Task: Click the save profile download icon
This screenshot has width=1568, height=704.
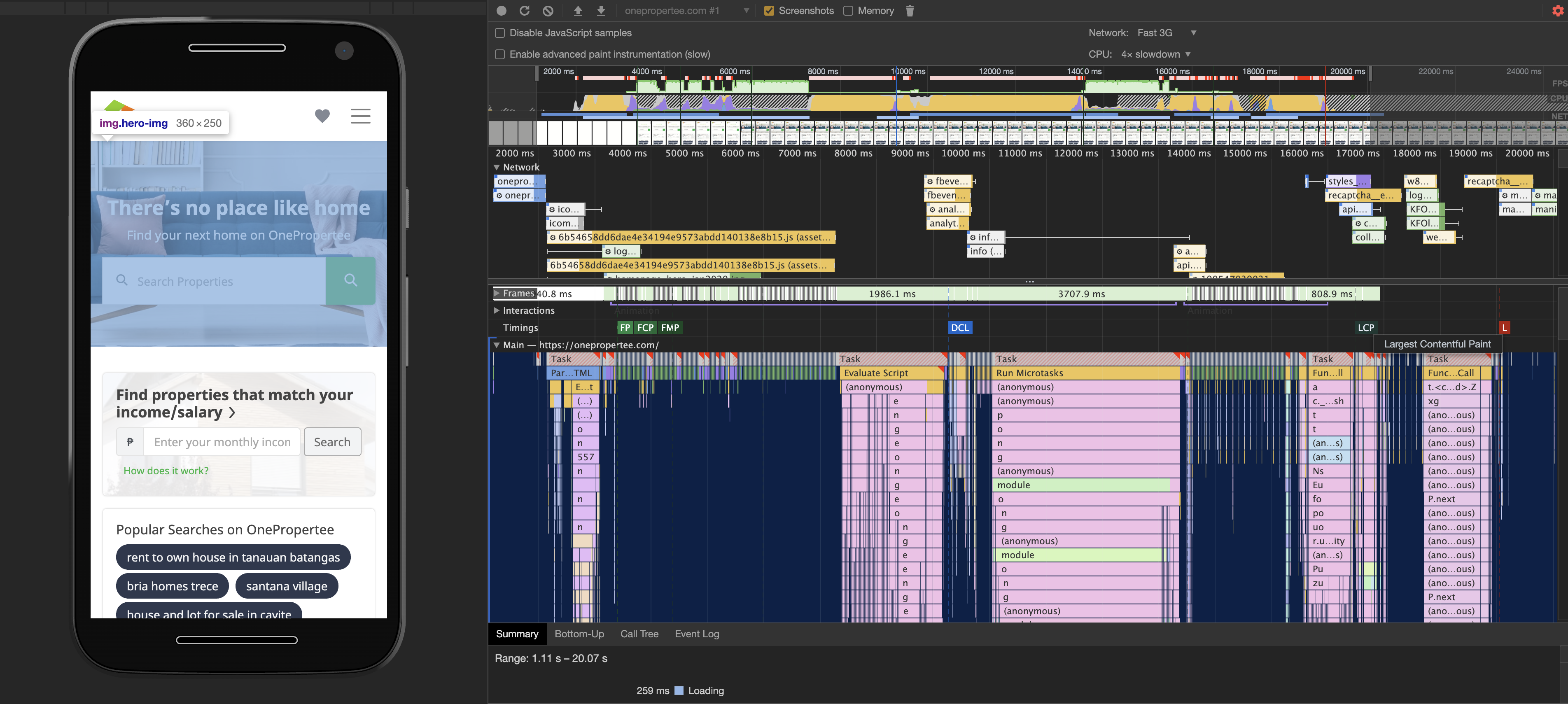Action: 601,10
